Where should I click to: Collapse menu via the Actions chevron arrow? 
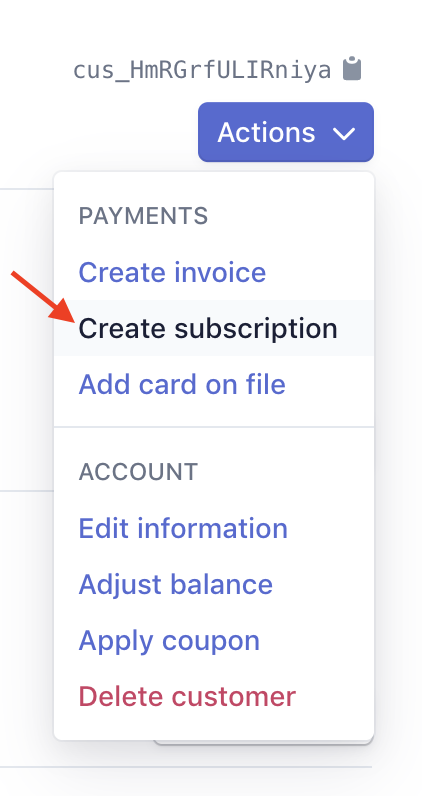[344, 134]
